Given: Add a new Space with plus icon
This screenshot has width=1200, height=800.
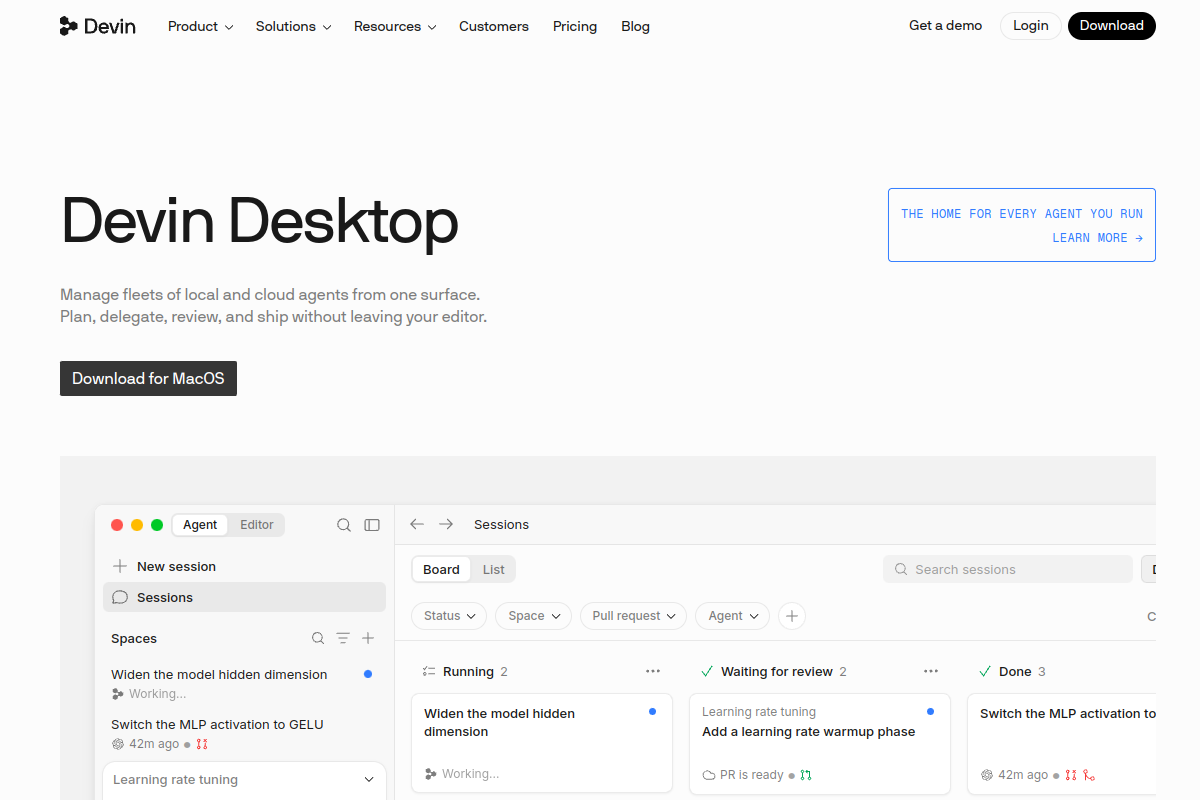Looking at the screenshot, I should pos(368,638).
